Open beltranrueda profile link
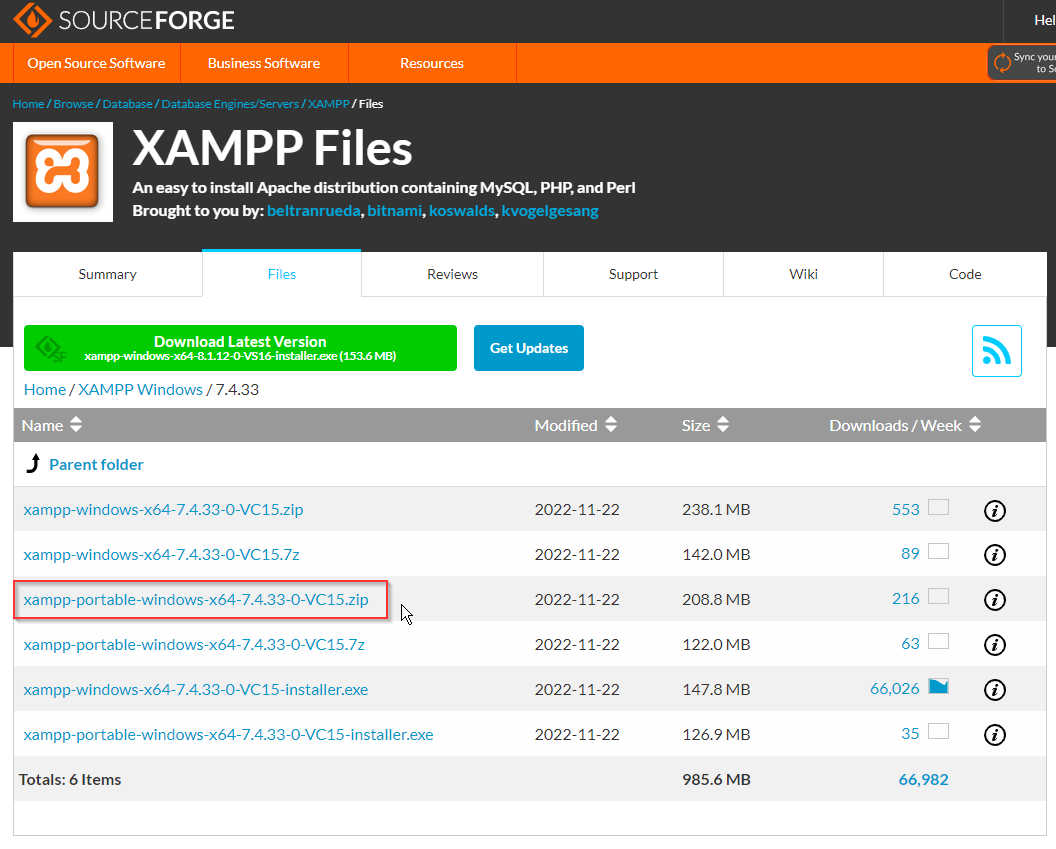The image size is (1056, 849). (x=314, y=211)
